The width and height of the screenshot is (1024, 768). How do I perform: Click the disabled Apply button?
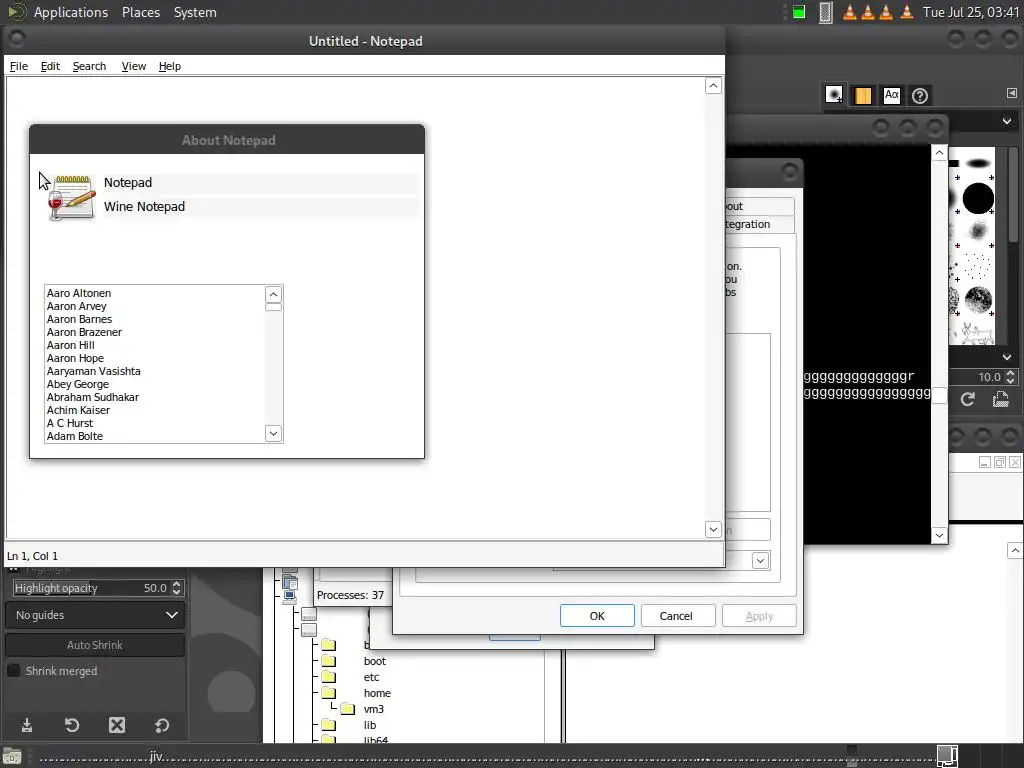759,616
